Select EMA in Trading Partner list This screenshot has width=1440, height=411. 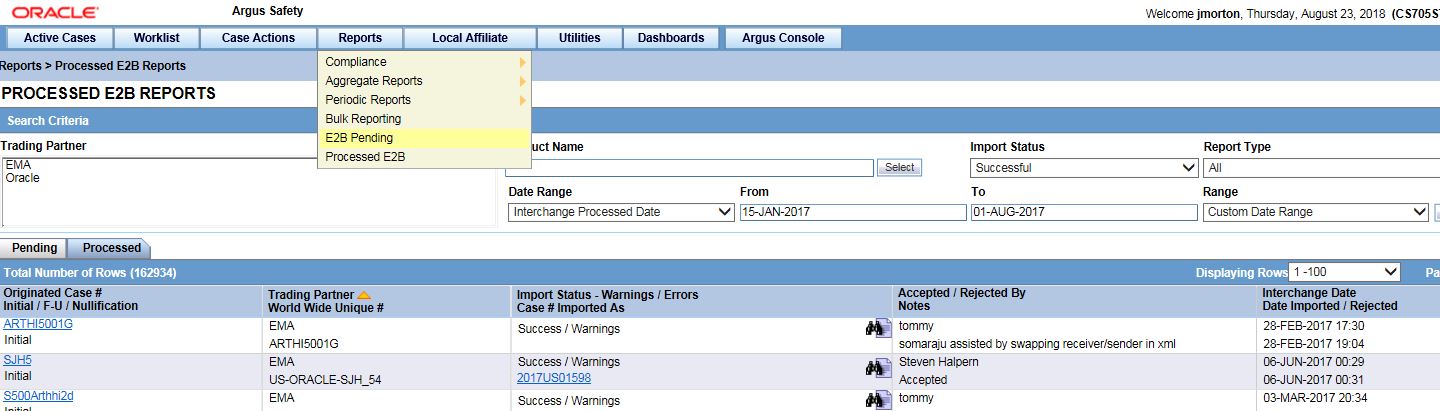[x=18, y=165]
